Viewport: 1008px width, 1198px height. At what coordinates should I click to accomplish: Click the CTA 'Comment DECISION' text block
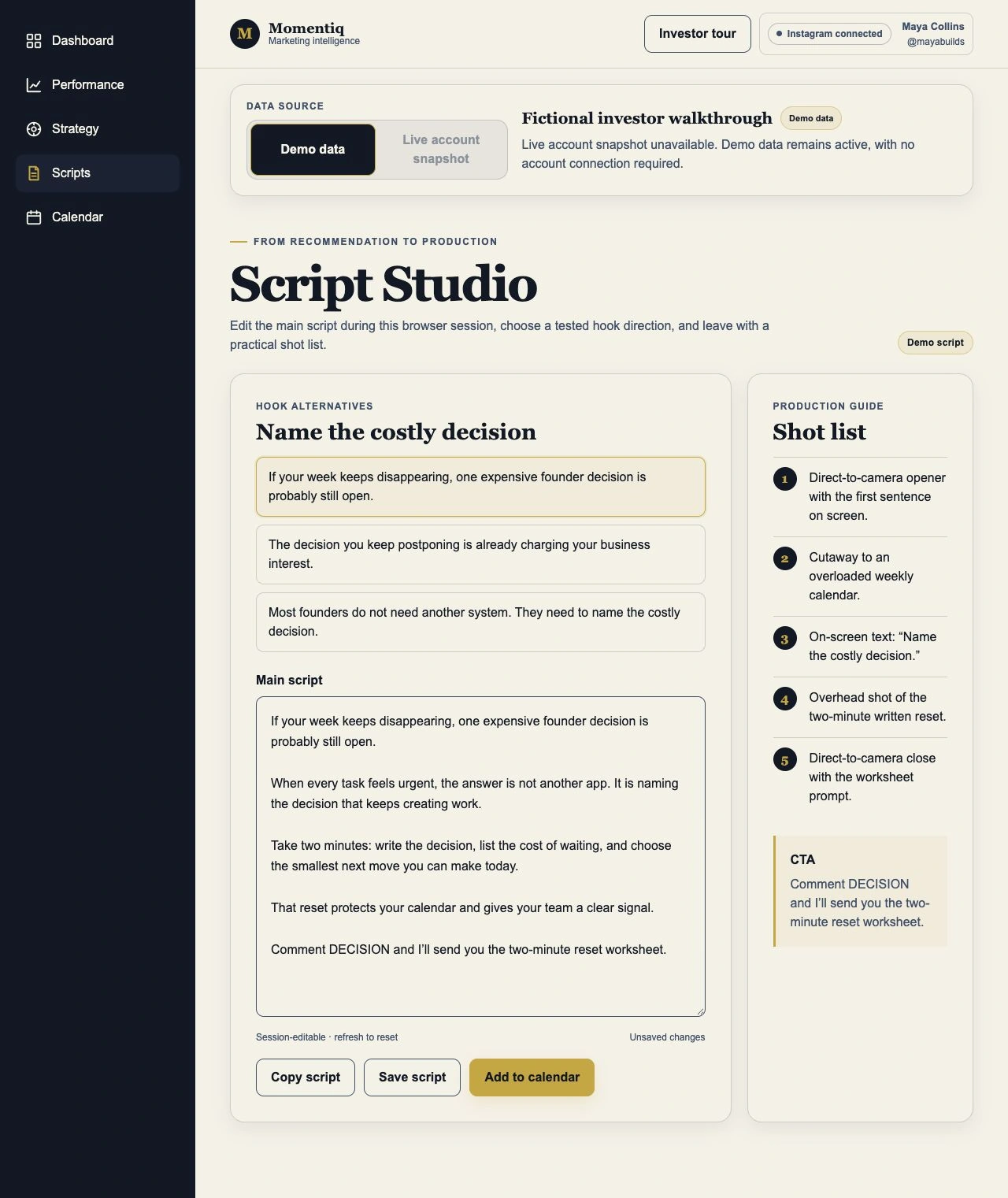pyautogui.click(x=861, y=891)
